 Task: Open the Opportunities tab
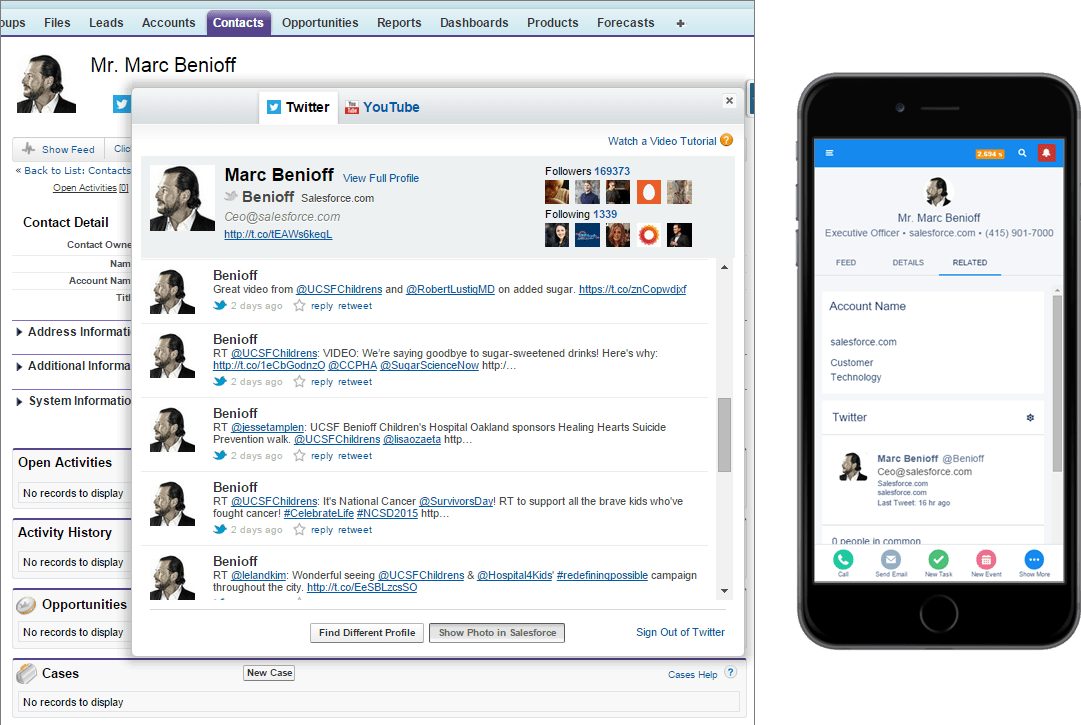click(x=320, y=23)
